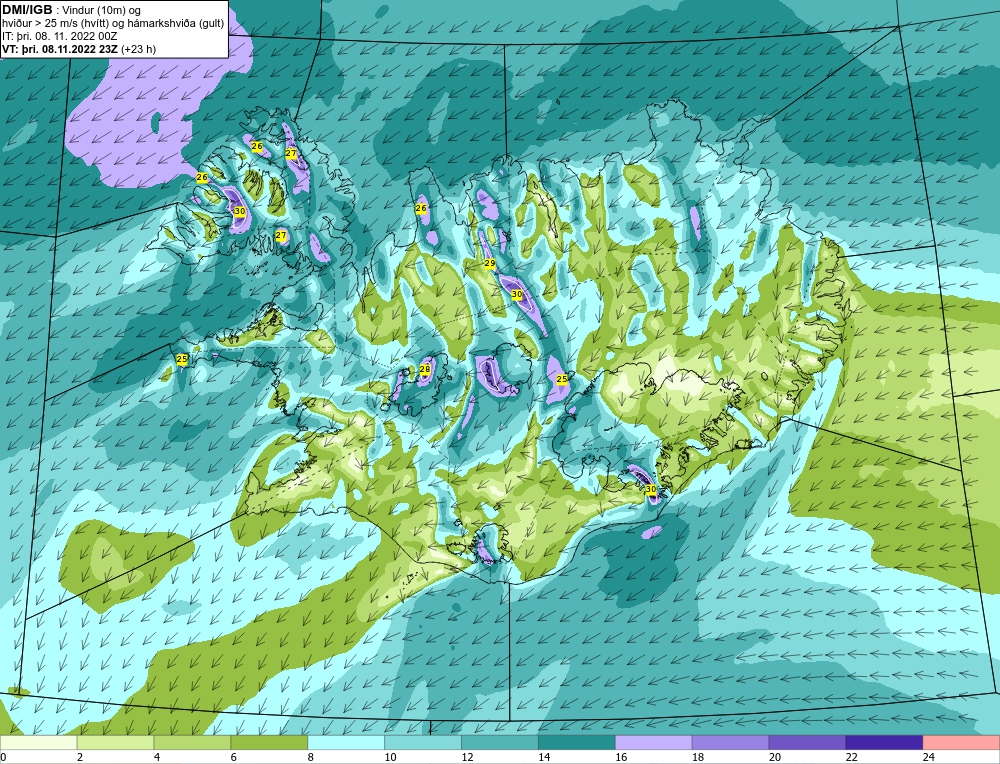This screenshot has height=764, width=1000.
Task: Click the yellow 30 label just below 29
Action: (x=517, y=294)
